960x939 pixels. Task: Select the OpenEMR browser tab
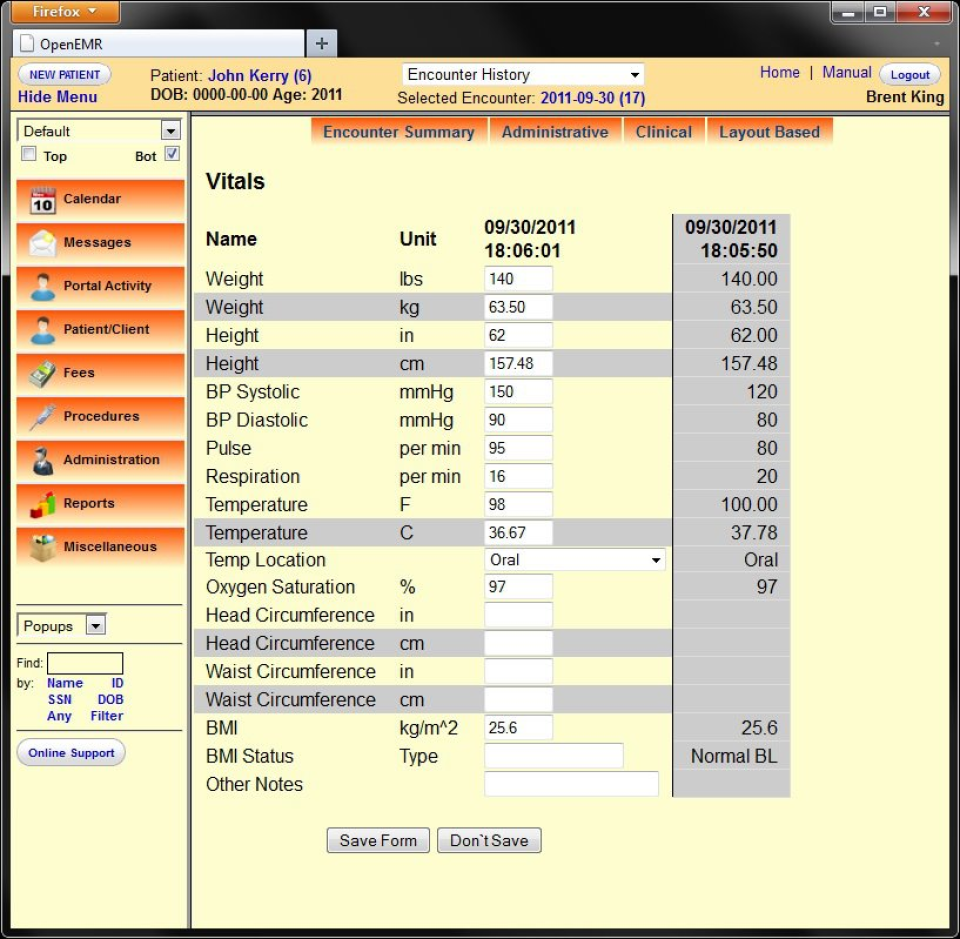(159, 43)
